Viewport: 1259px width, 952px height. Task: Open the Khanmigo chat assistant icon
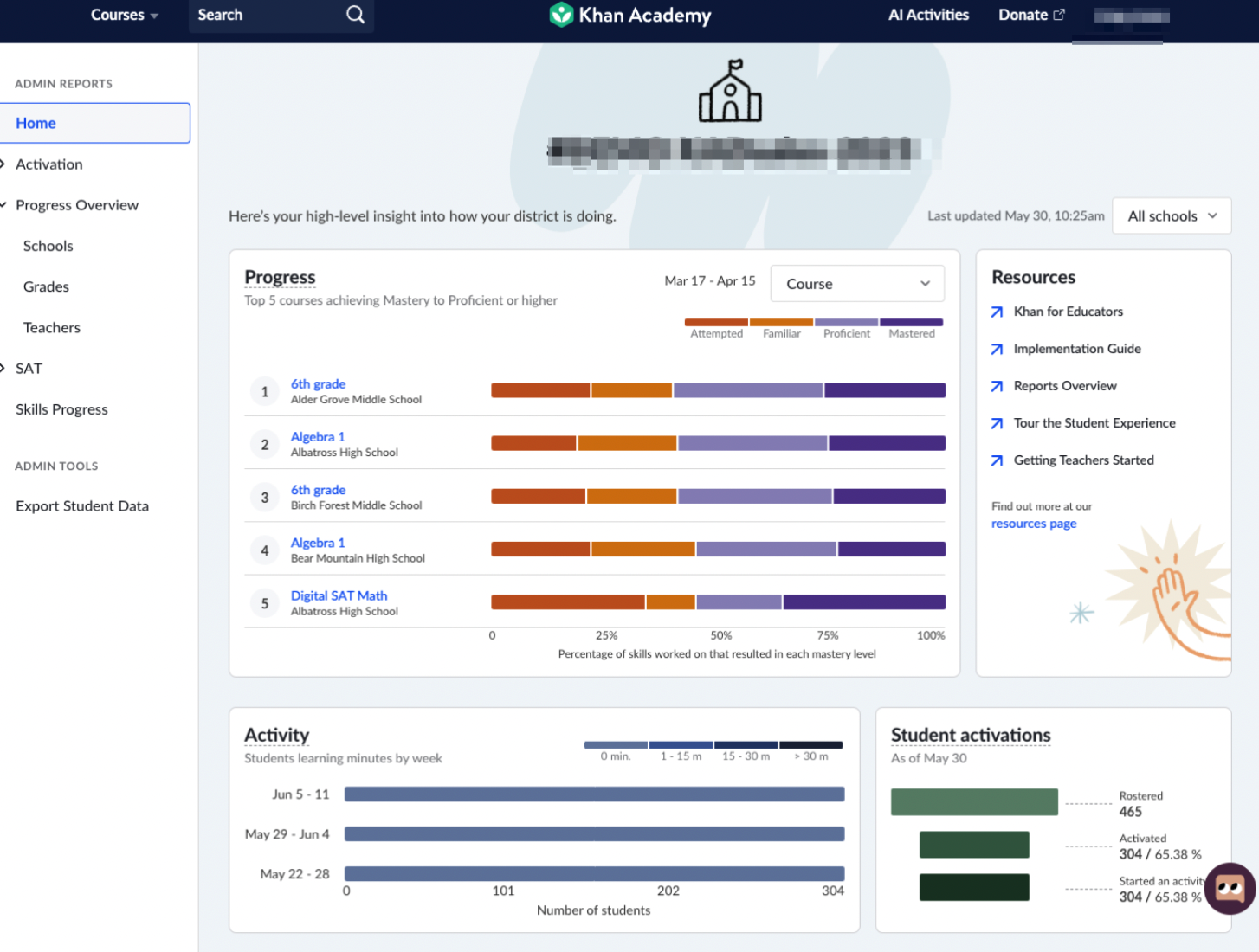point(1230,889)
